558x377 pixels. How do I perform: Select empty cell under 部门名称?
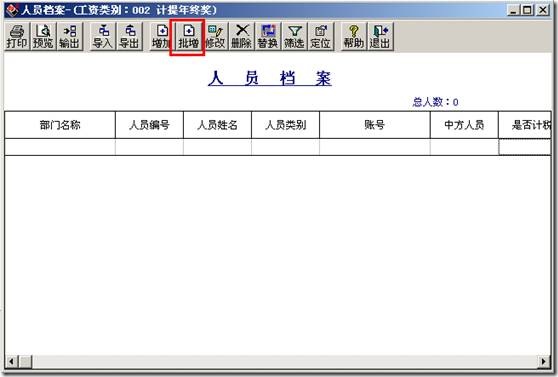[x=60, y=147]
